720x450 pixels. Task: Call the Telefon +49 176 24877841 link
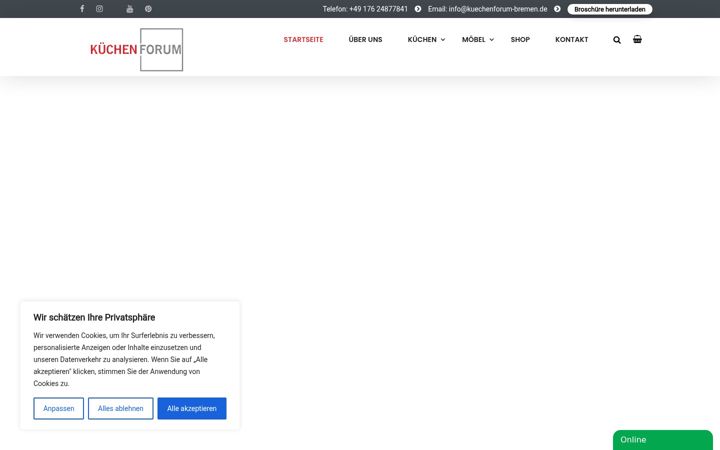click(365, 9)
